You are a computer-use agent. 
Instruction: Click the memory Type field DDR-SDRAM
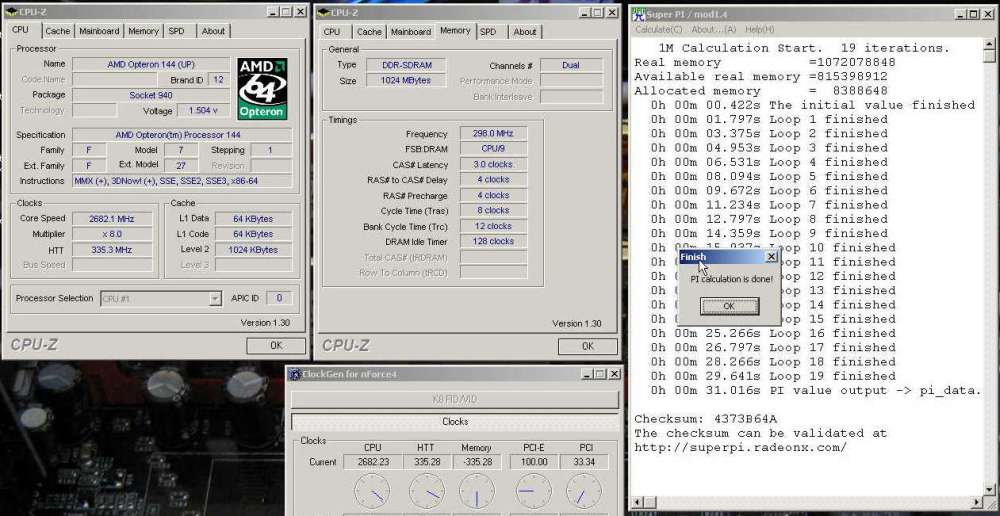pos(406,65)
